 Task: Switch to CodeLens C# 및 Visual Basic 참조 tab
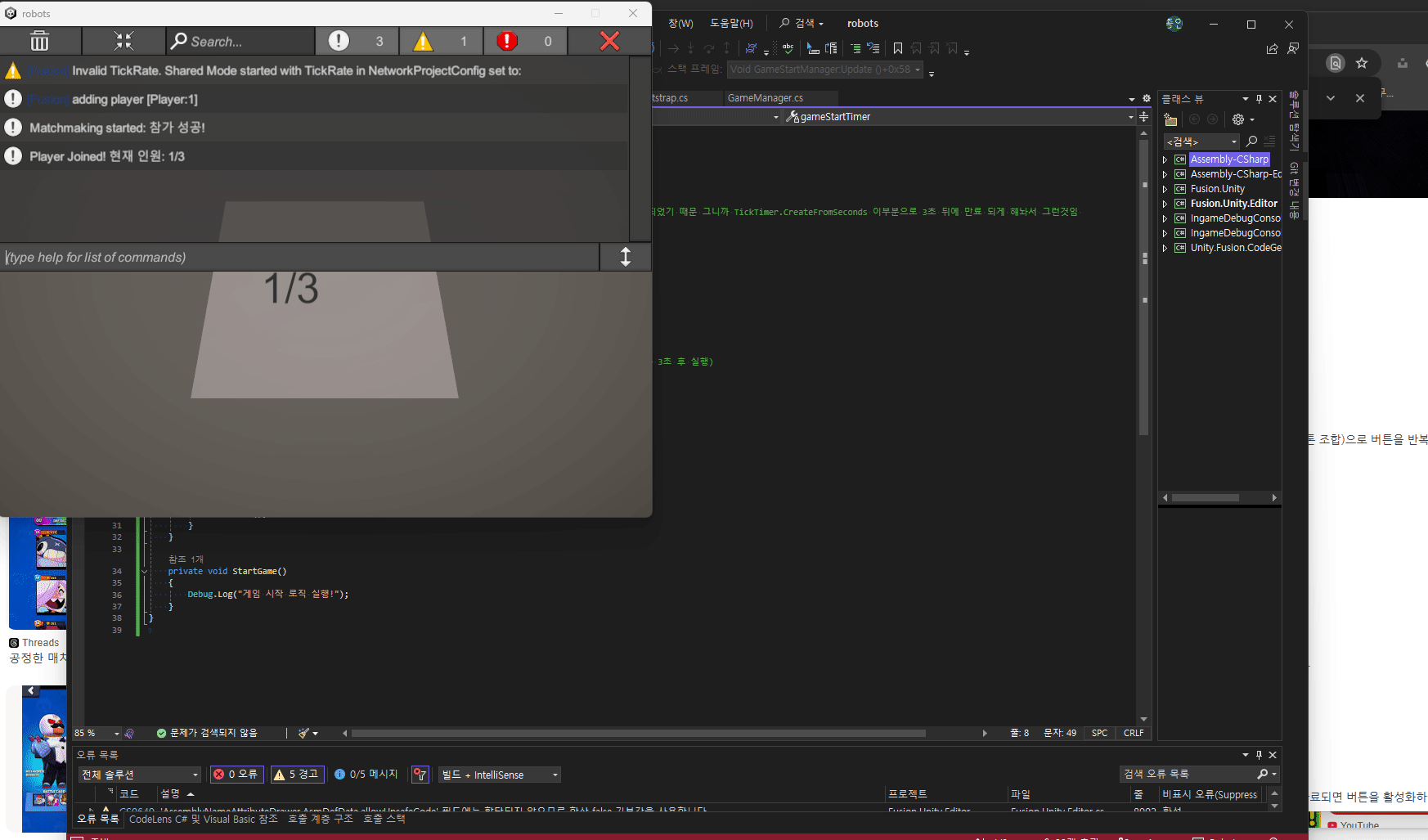click(x=203, y=819)
